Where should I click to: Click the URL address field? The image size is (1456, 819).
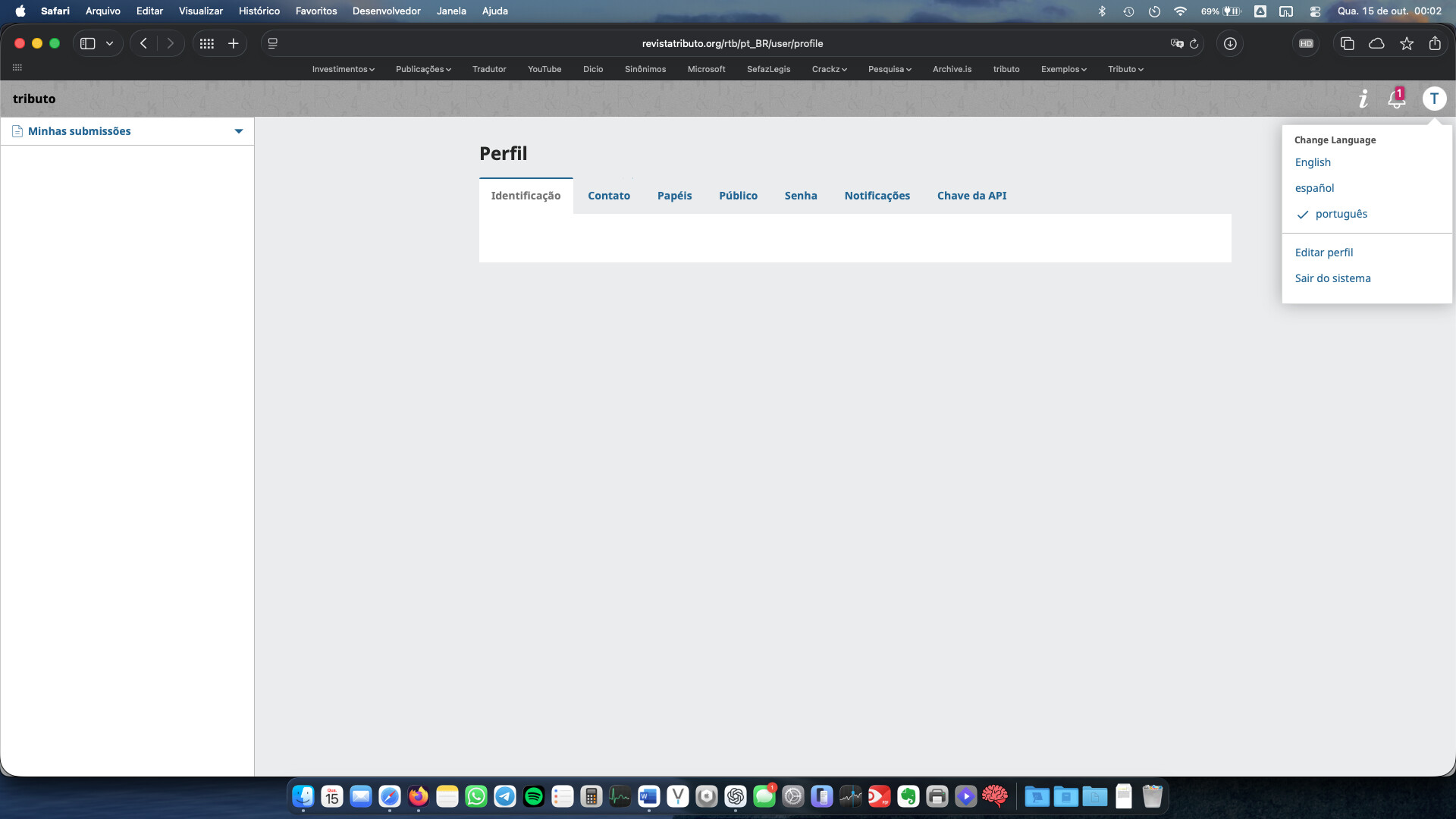click(x=732, y=44)
